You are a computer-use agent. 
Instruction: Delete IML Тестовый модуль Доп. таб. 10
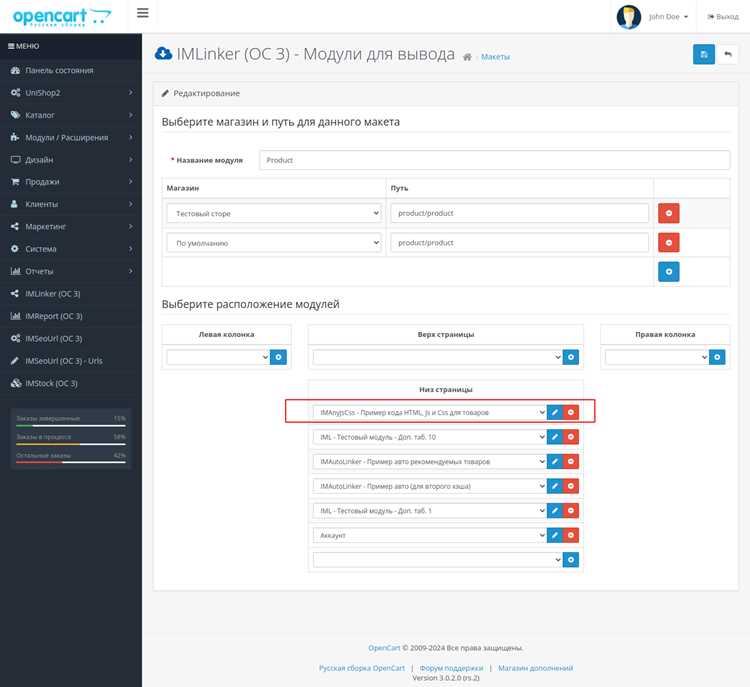click(x=571, y=437)
